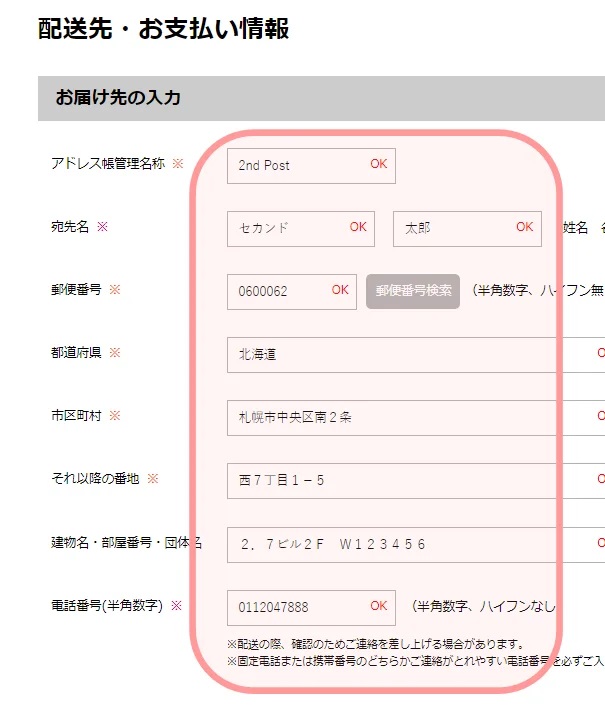Click the note about 固定電話または携帯番号
This screenshot has width=605, height=727.
click(x=416, y=661)
